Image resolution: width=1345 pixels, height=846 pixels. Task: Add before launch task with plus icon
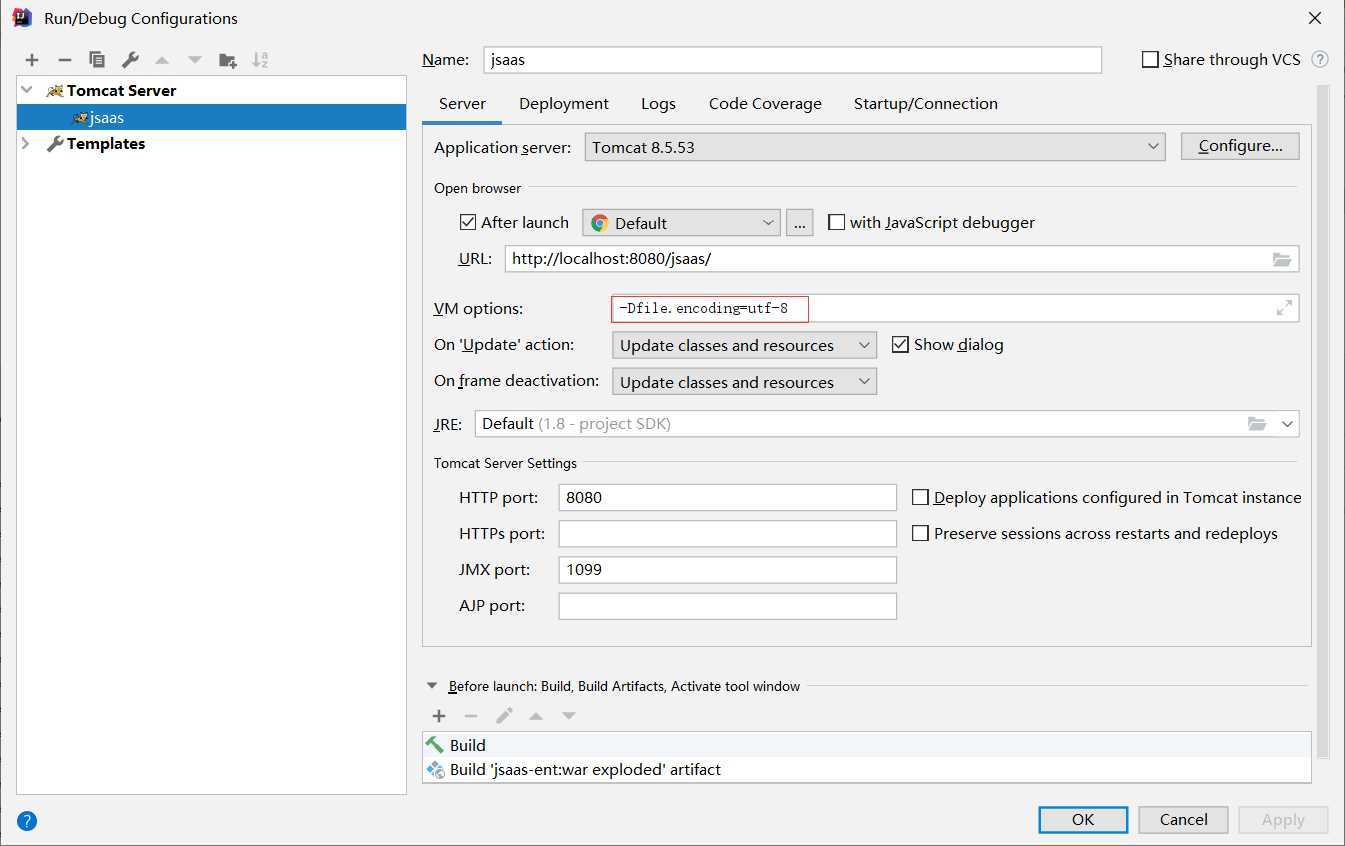439,716
